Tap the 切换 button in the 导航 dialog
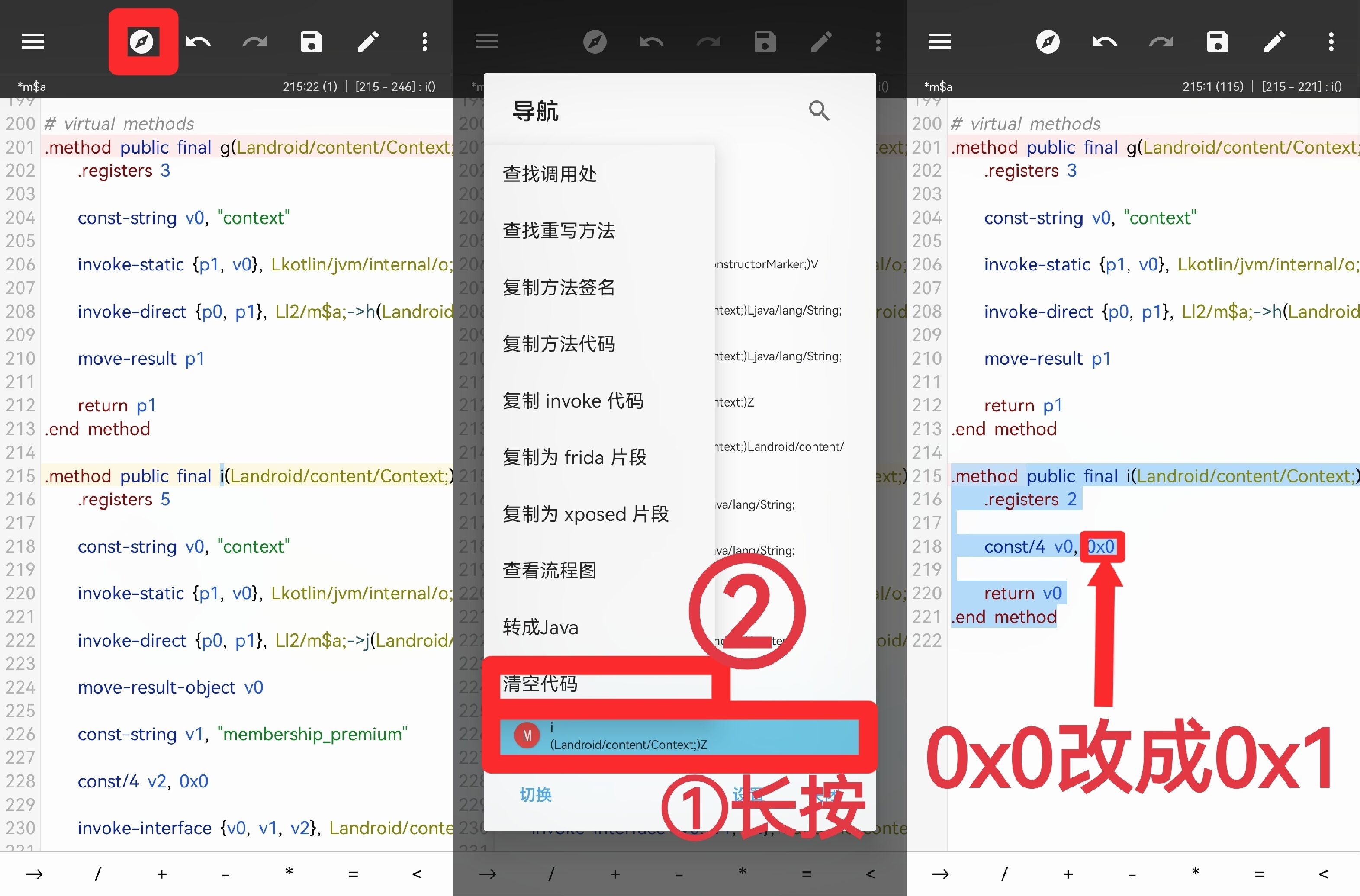Viewport: 1360px width, 896px height. click(x=535, y=794)
